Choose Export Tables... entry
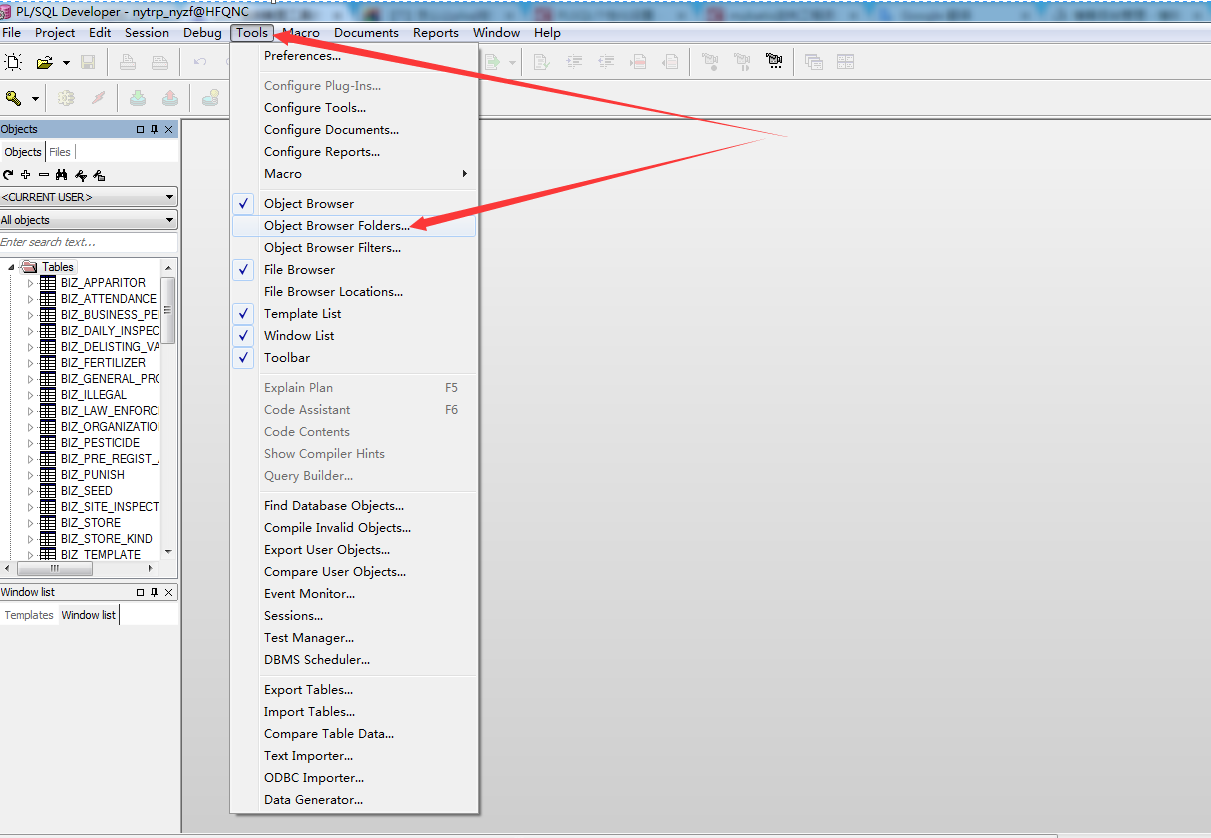The height and width of the screenshot is (838, 1211). [x=354, y=689]
